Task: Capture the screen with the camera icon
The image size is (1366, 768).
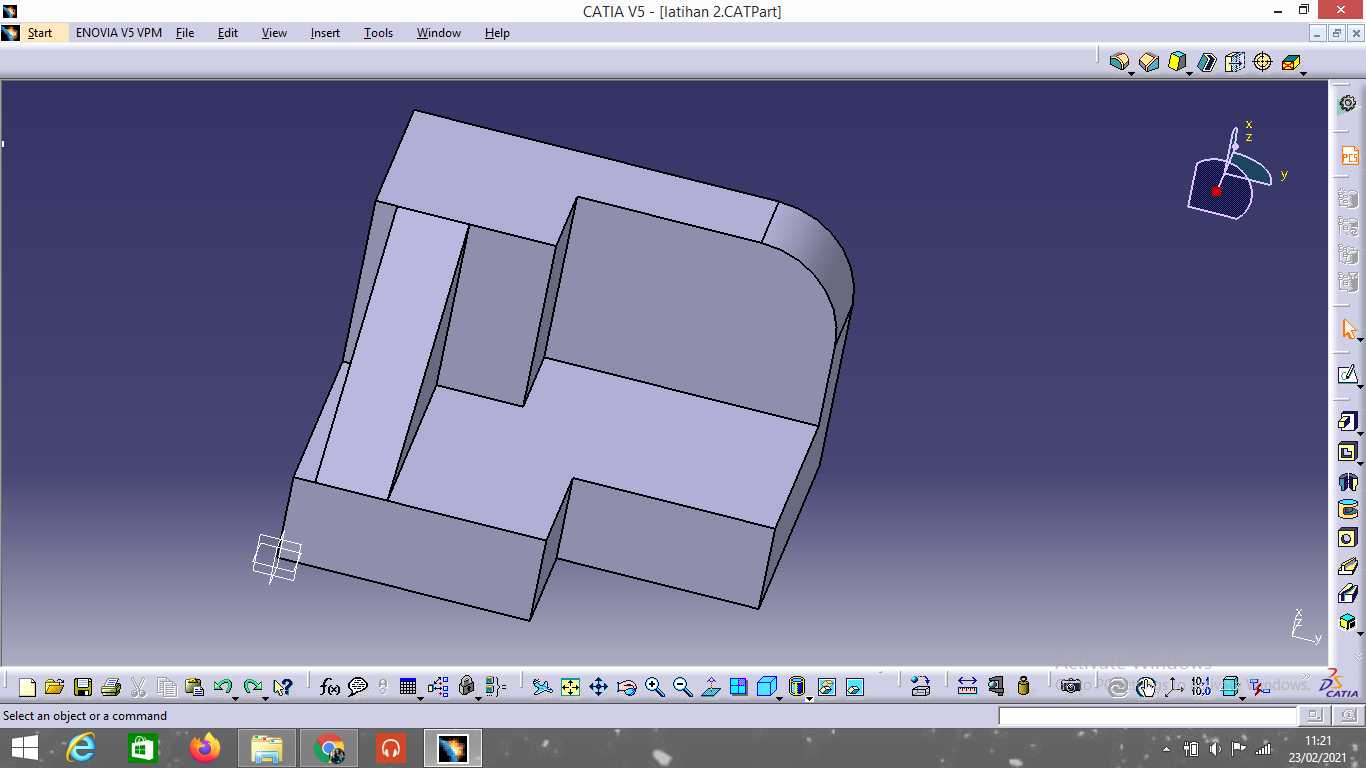Action: click(x=1071, y=687)
